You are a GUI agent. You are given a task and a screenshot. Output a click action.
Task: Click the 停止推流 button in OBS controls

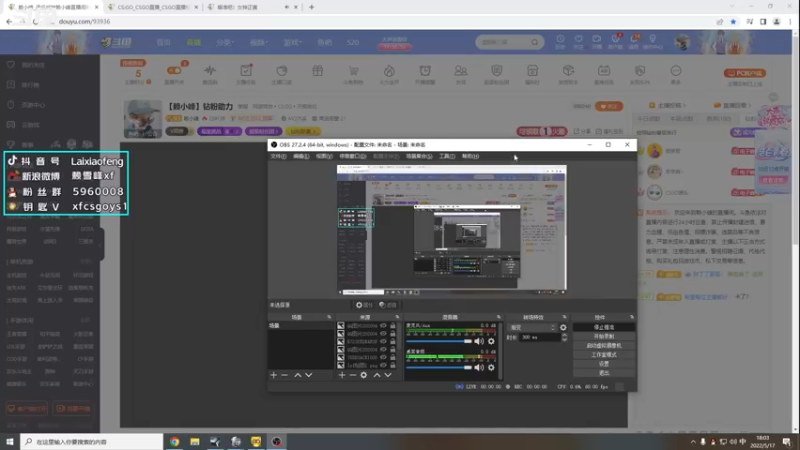[604, 328]
